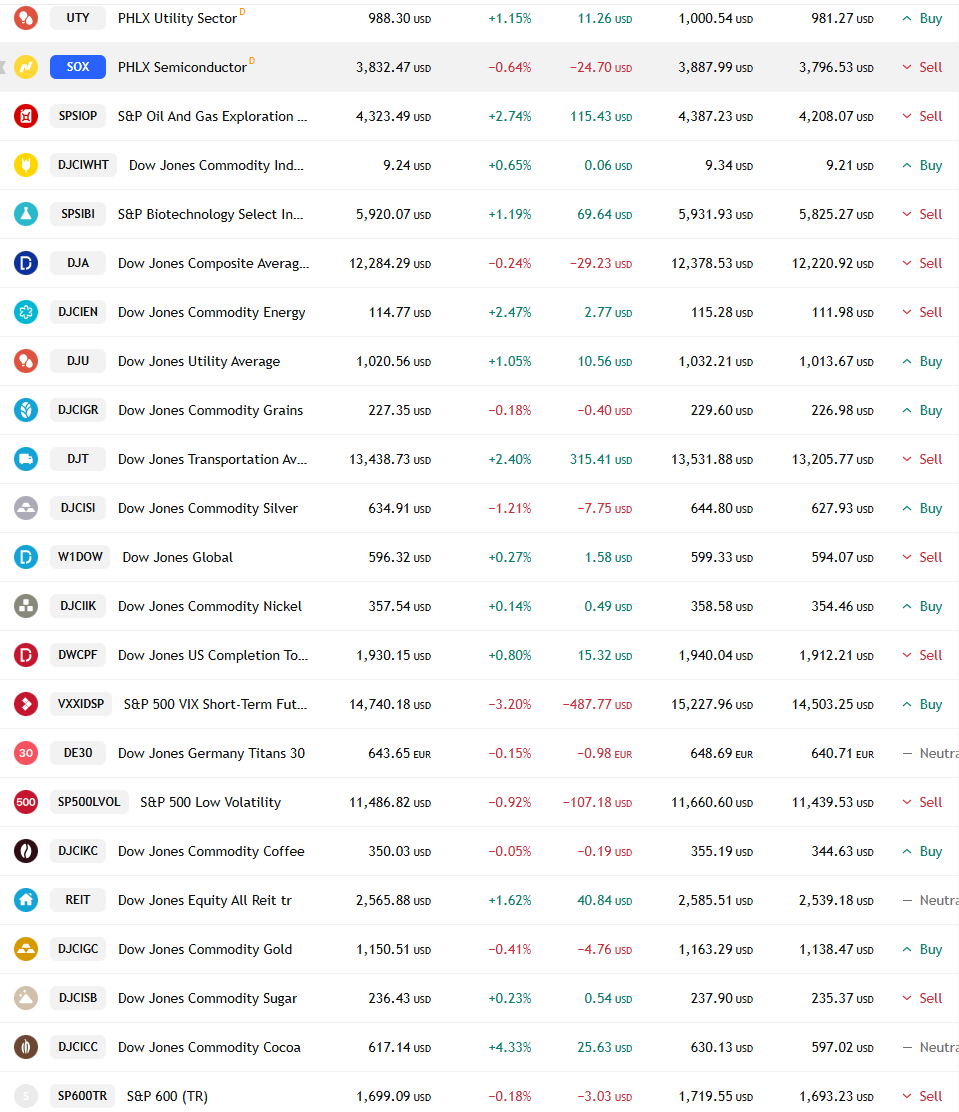This screenshot has width=959, height=1112.
Task: Open PHLX Semiconductor index page
Action: click(182, 67)
